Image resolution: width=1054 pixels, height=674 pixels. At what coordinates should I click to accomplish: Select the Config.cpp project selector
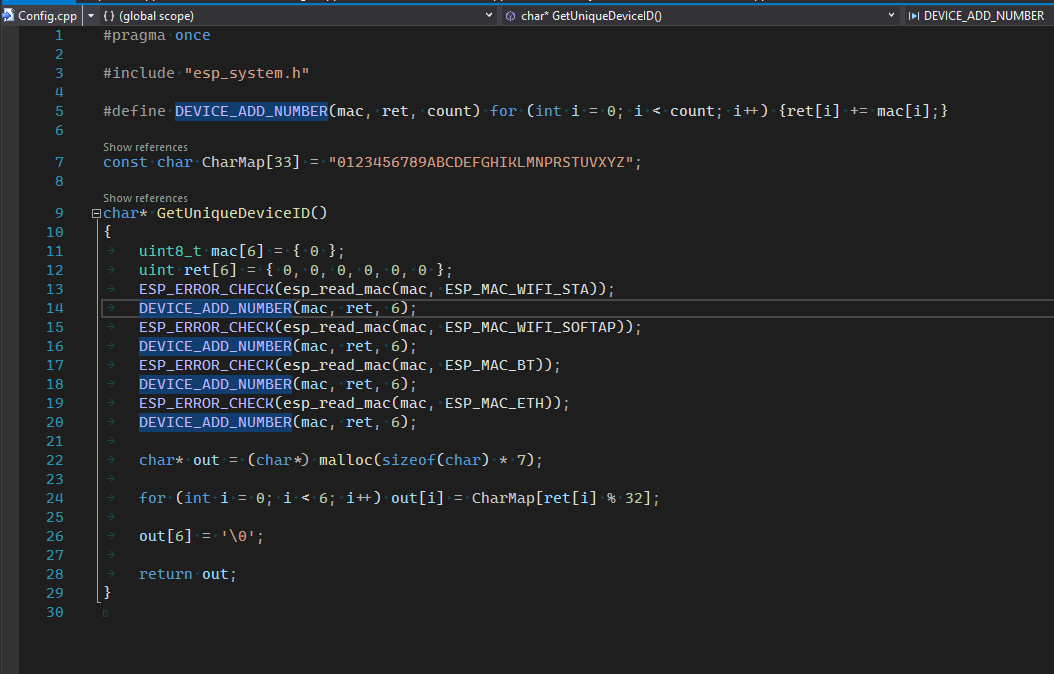point(40,16)
